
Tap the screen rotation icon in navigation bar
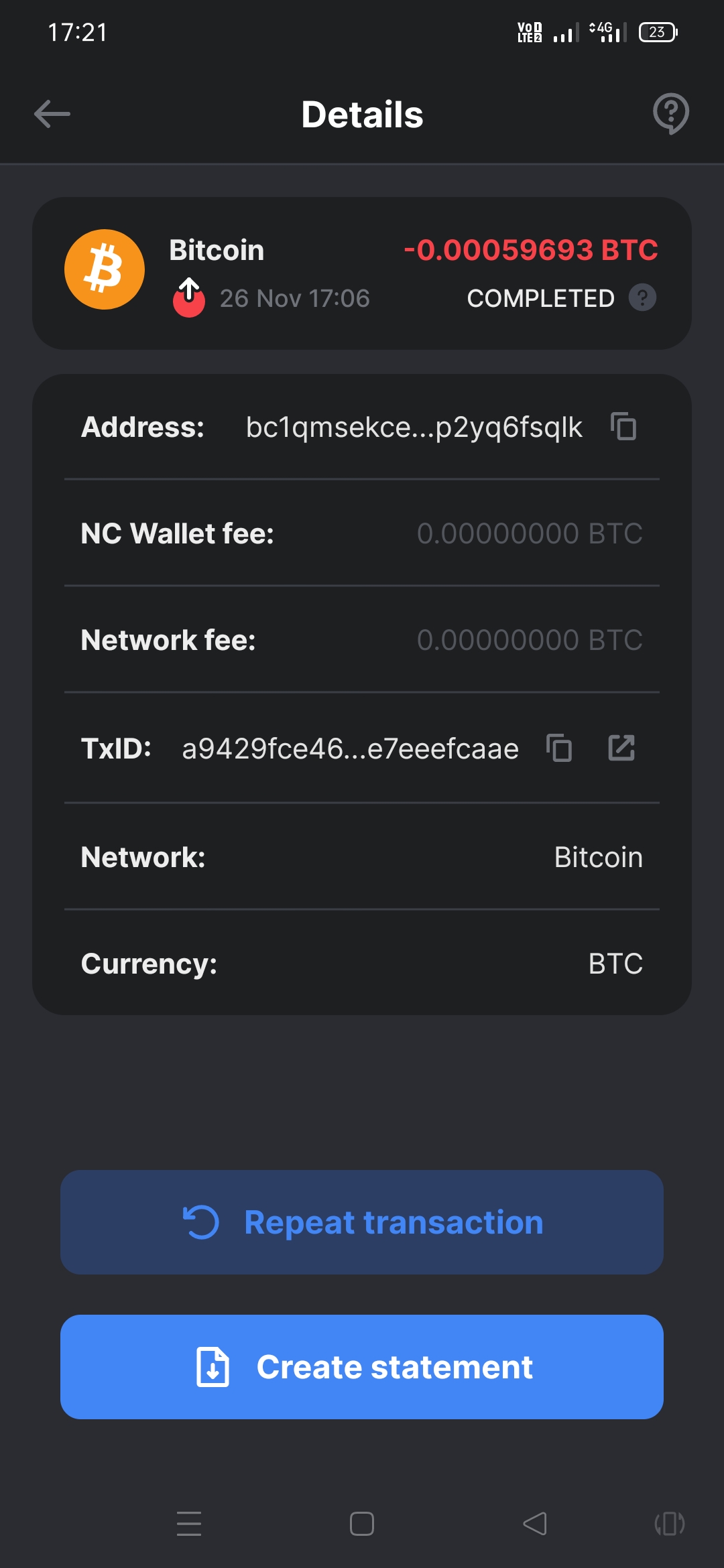669,1524
